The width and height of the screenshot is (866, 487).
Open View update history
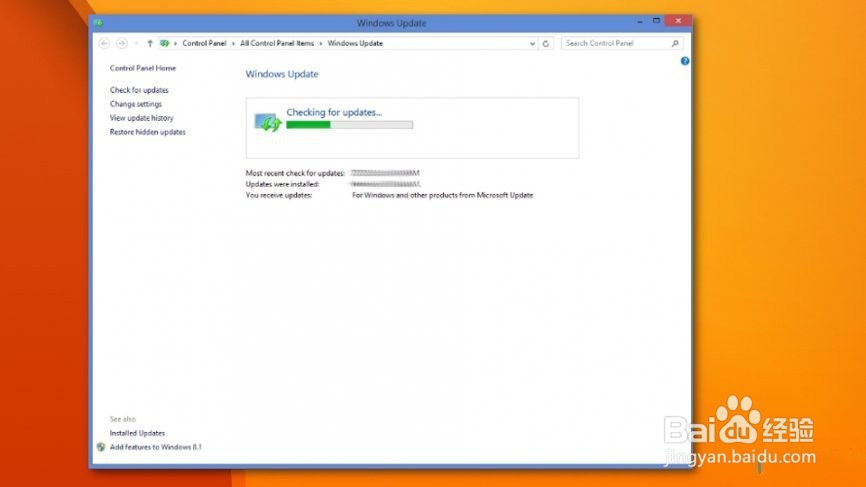pos(141,118)
